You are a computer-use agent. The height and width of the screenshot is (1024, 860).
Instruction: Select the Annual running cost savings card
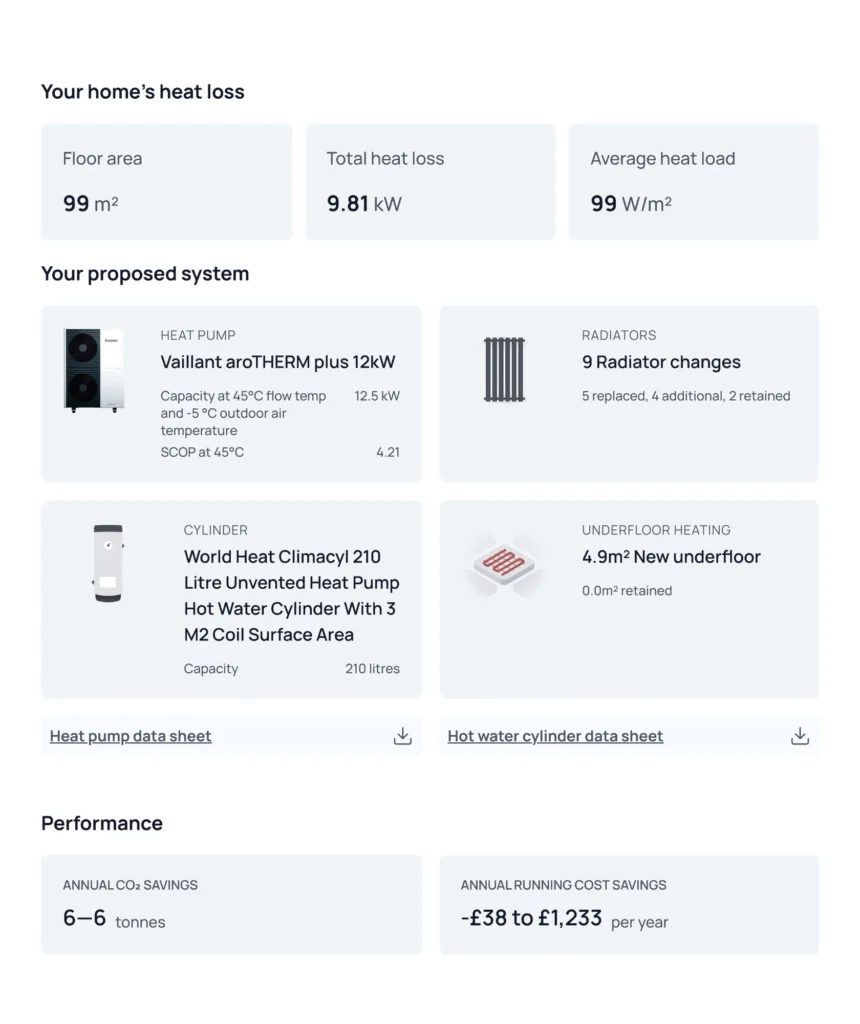(x=628, y=904)
